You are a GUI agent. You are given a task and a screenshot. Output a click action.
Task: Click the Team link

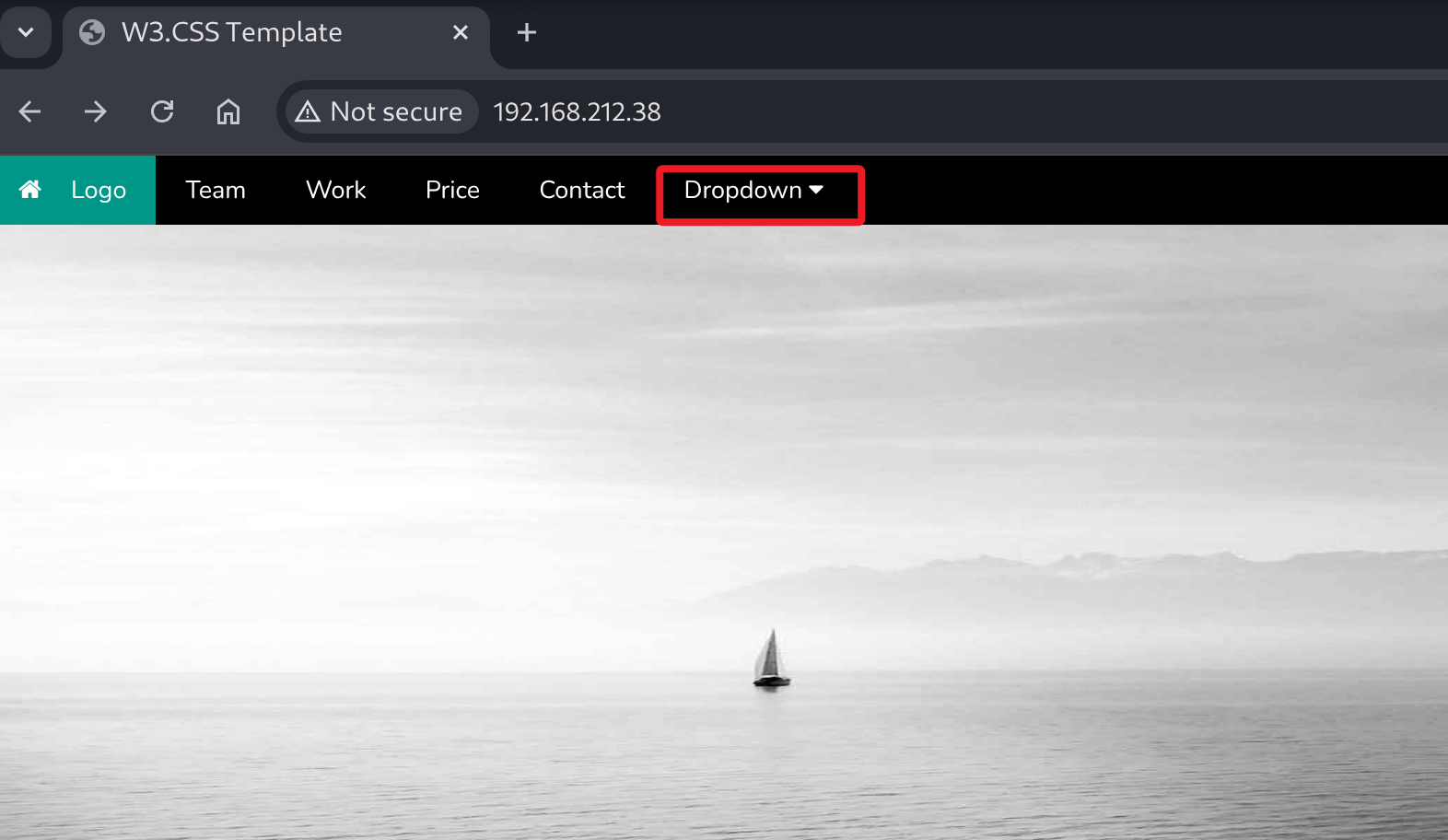point(216,191)
